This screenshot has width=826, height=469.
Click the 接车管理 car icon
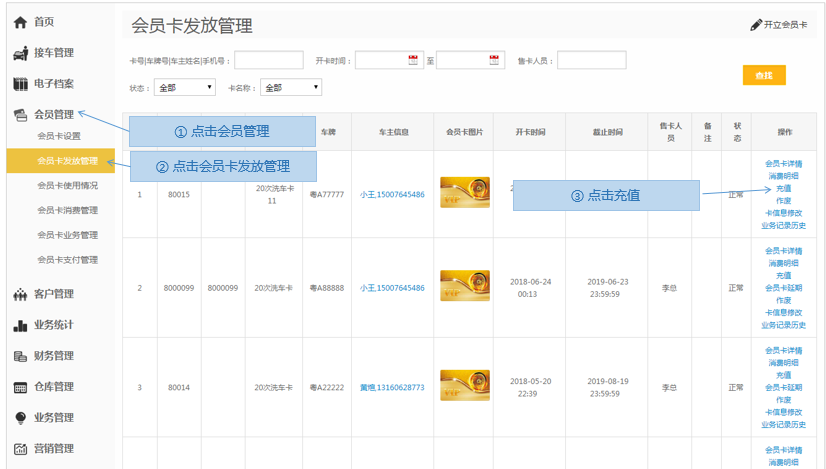[20, 53]
